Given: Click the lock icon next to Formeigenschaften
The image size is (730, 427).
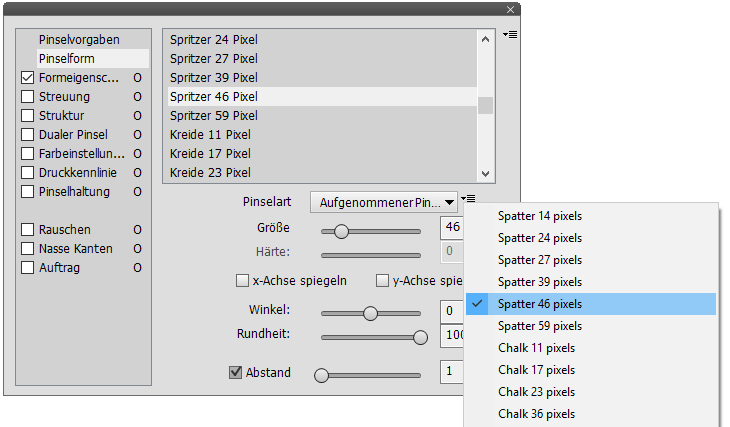Looking at the screenshot, I should coord(138,78).
